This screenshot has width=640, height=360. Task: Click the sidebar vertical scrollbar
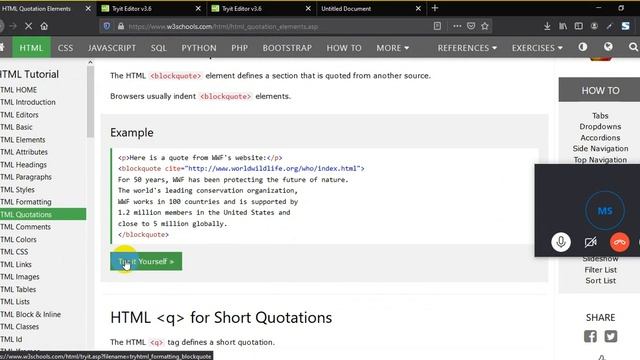pyautogui.click(x=90, y=102)
